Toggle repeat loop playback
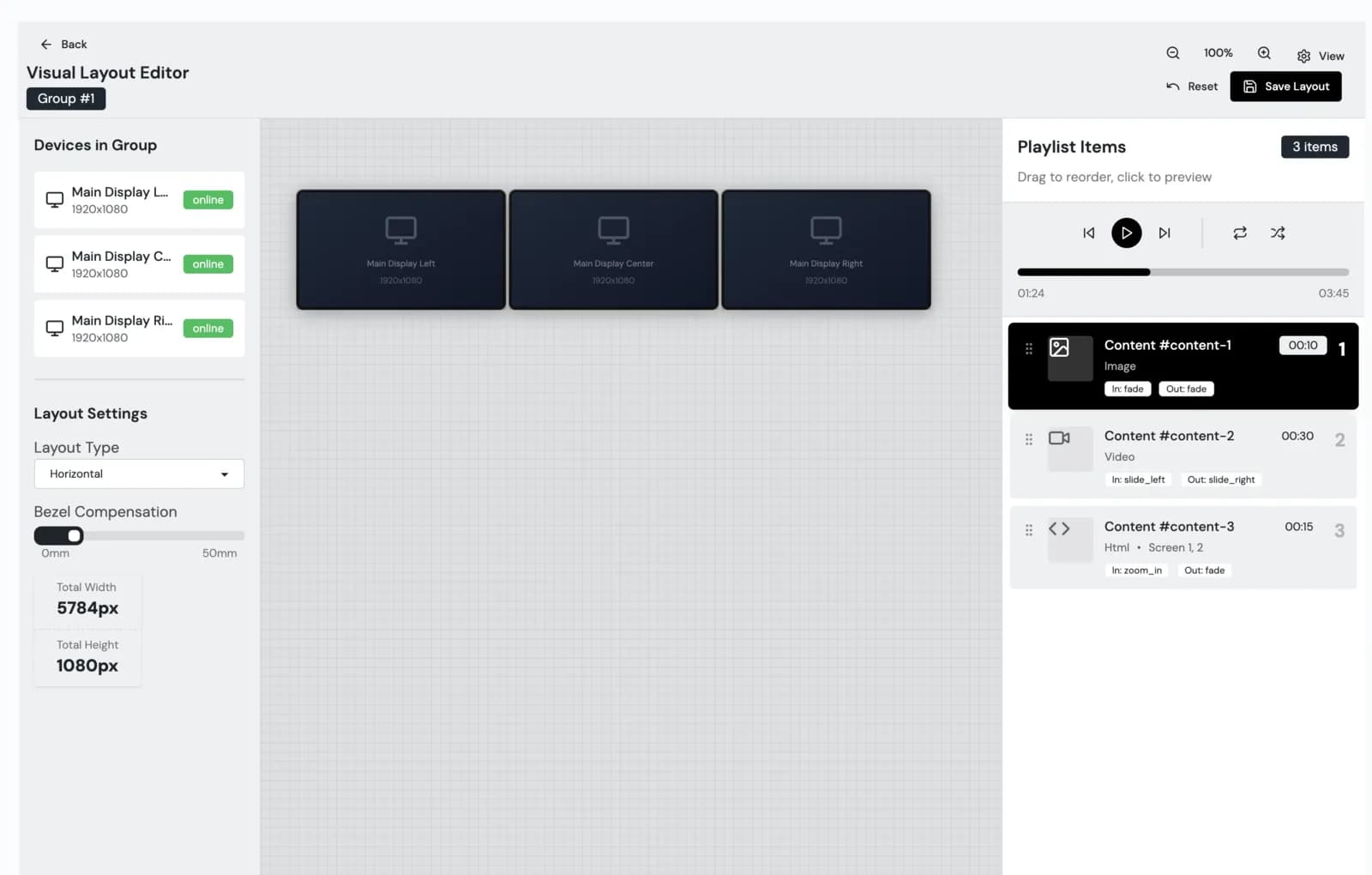The width and height of the screenshot is (1372, 875). pyautogui.click(x=1239, y=233)
